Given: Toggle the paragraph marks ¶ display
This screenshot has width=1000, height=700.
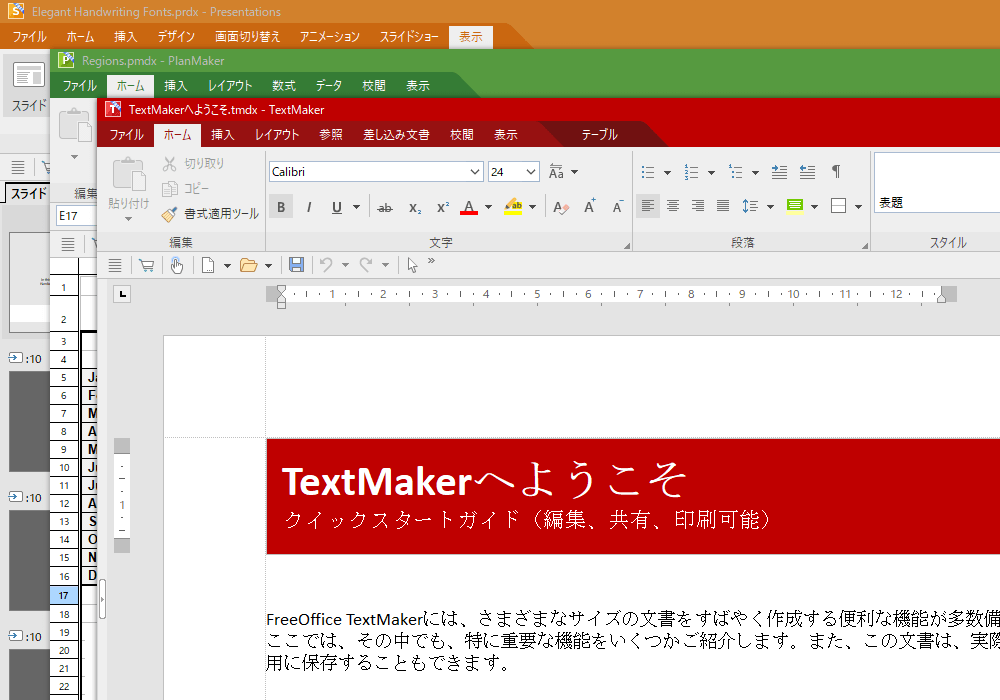Looking at the screenshot, I should click(836, 172).
